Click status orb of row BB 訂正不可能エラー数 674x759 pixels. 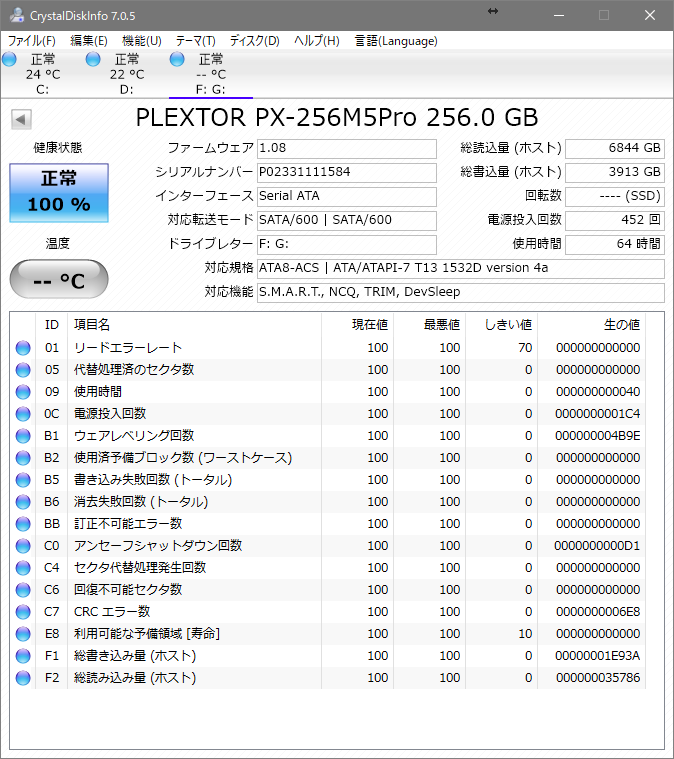coord(23,524)
